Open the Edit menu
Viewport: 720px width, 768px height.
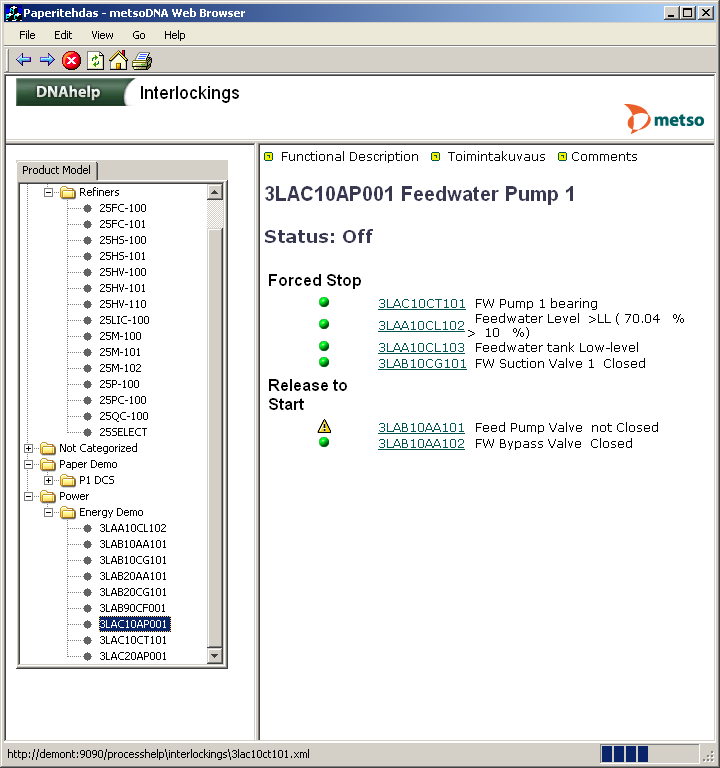click(63, 35)
